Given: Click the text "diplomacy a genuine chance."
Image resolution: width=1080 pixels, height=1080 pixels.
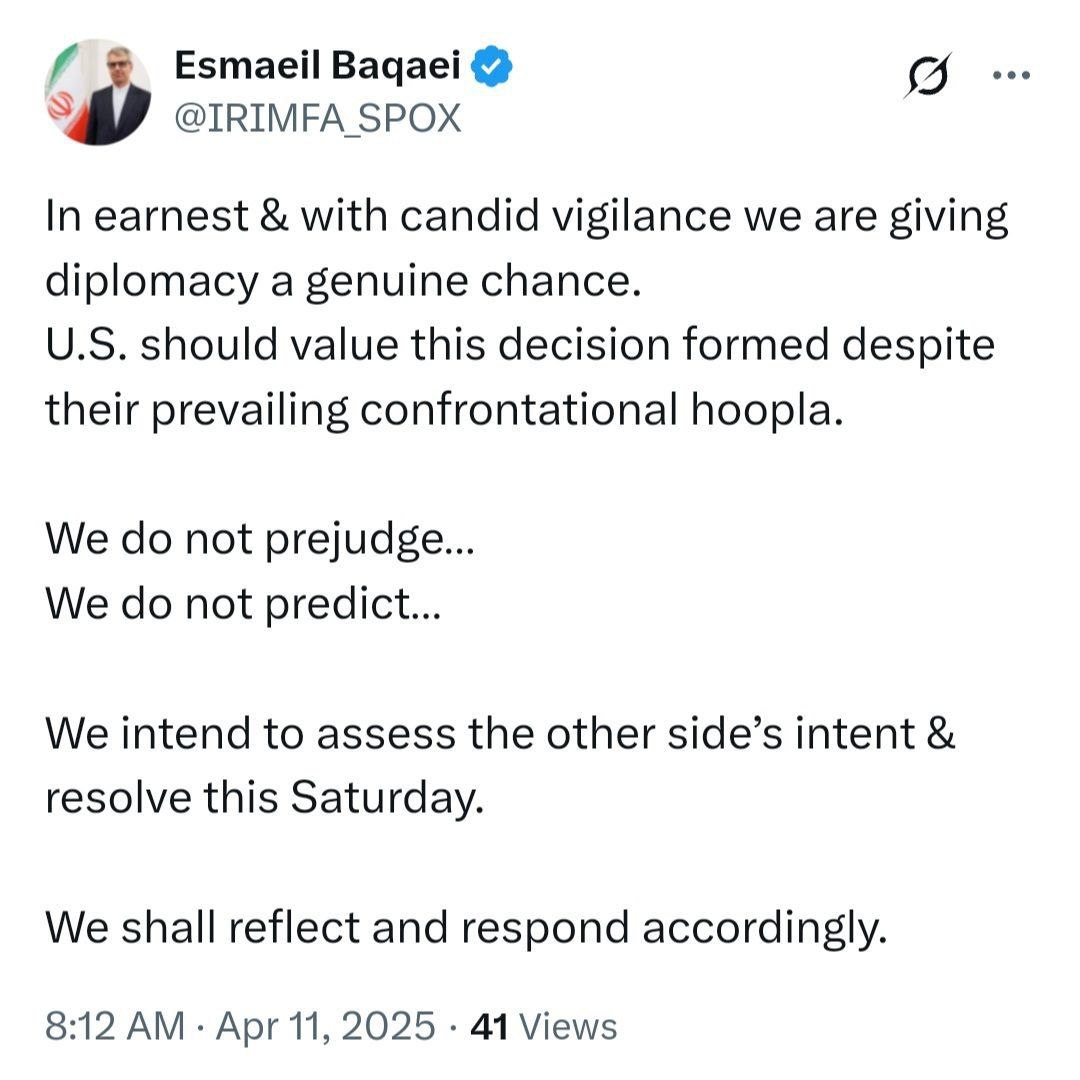Looking at the screenshot, I should (341, 282).
